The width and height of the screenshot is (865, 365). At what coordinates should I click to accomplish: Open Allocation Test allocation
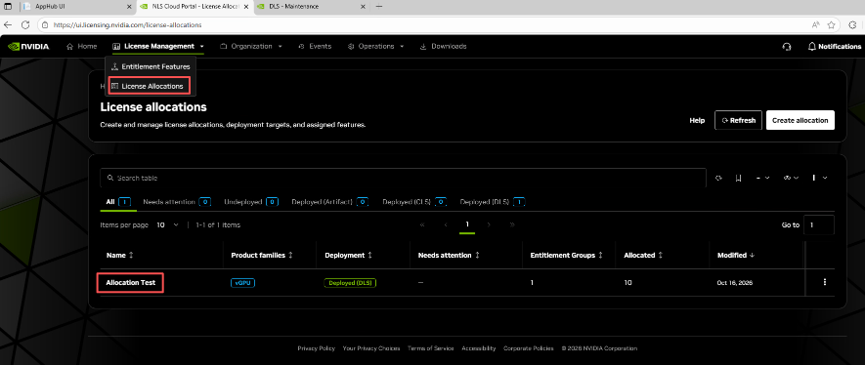coord(131,282)
